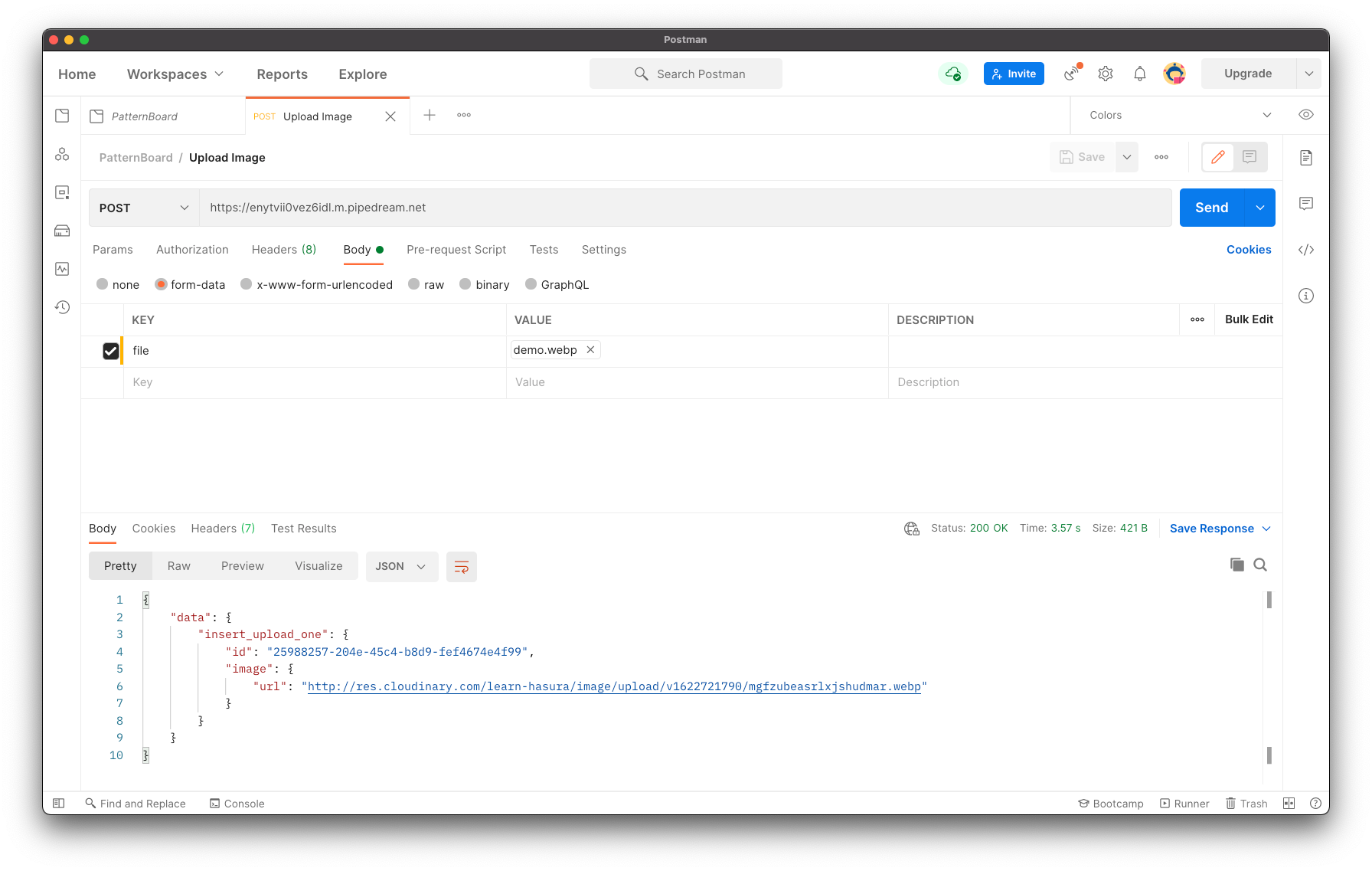Switch to comment mode icon
Screen dimensions: 1372x871
click(1249, 157)
